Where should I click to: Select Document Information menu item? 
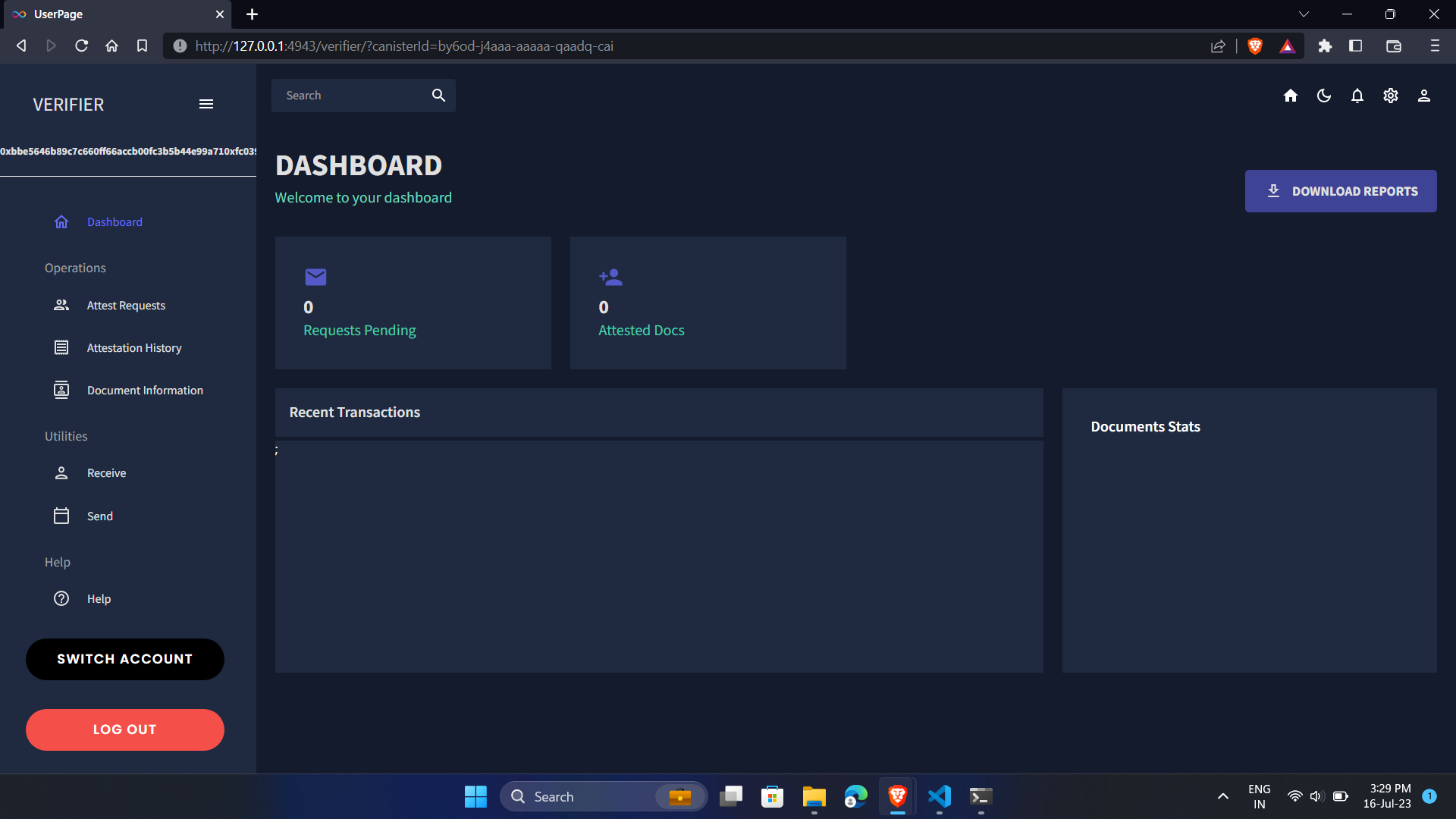[x=144, y=391]
